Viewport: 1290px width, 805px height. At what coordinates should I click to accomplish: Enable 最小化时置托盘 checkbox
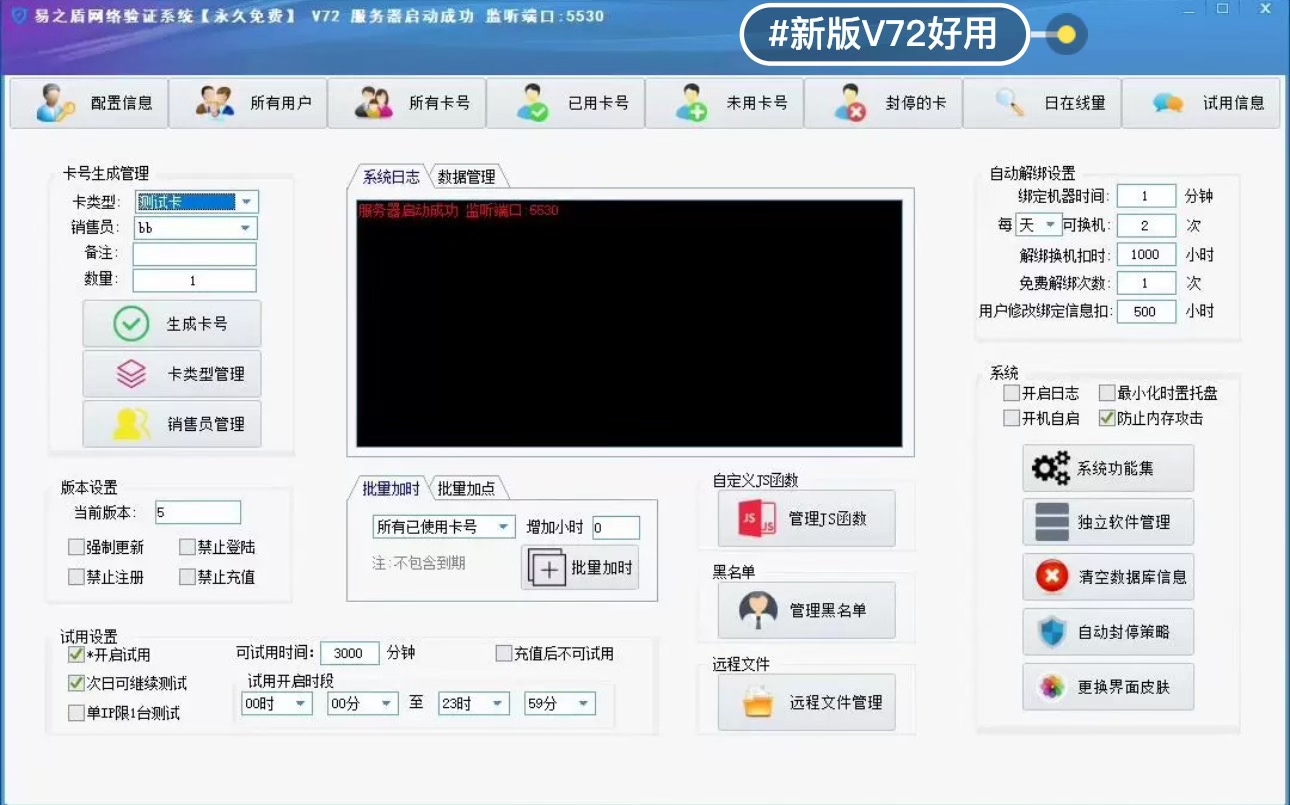(x=1107, y=393)
